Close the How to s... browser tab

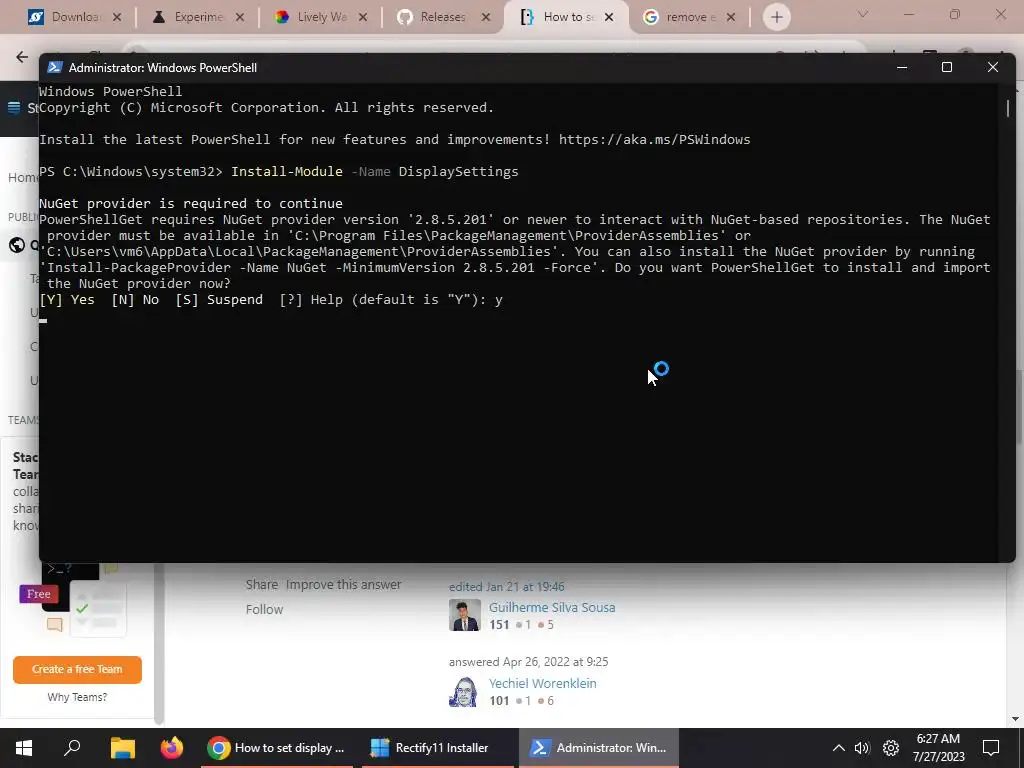click(609, 18)
